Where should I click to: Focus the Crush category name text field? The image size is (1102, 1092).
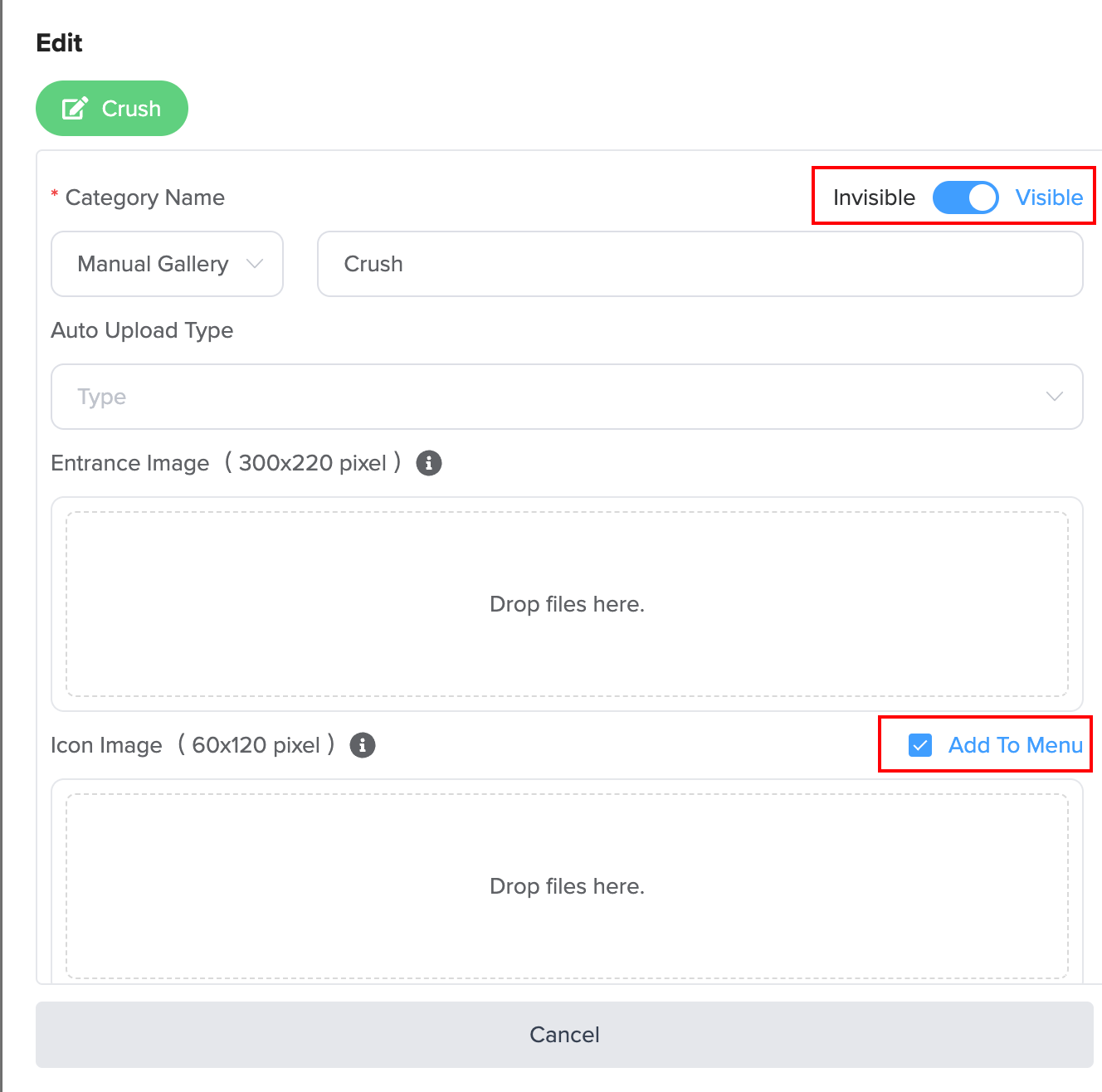[700, 264]
